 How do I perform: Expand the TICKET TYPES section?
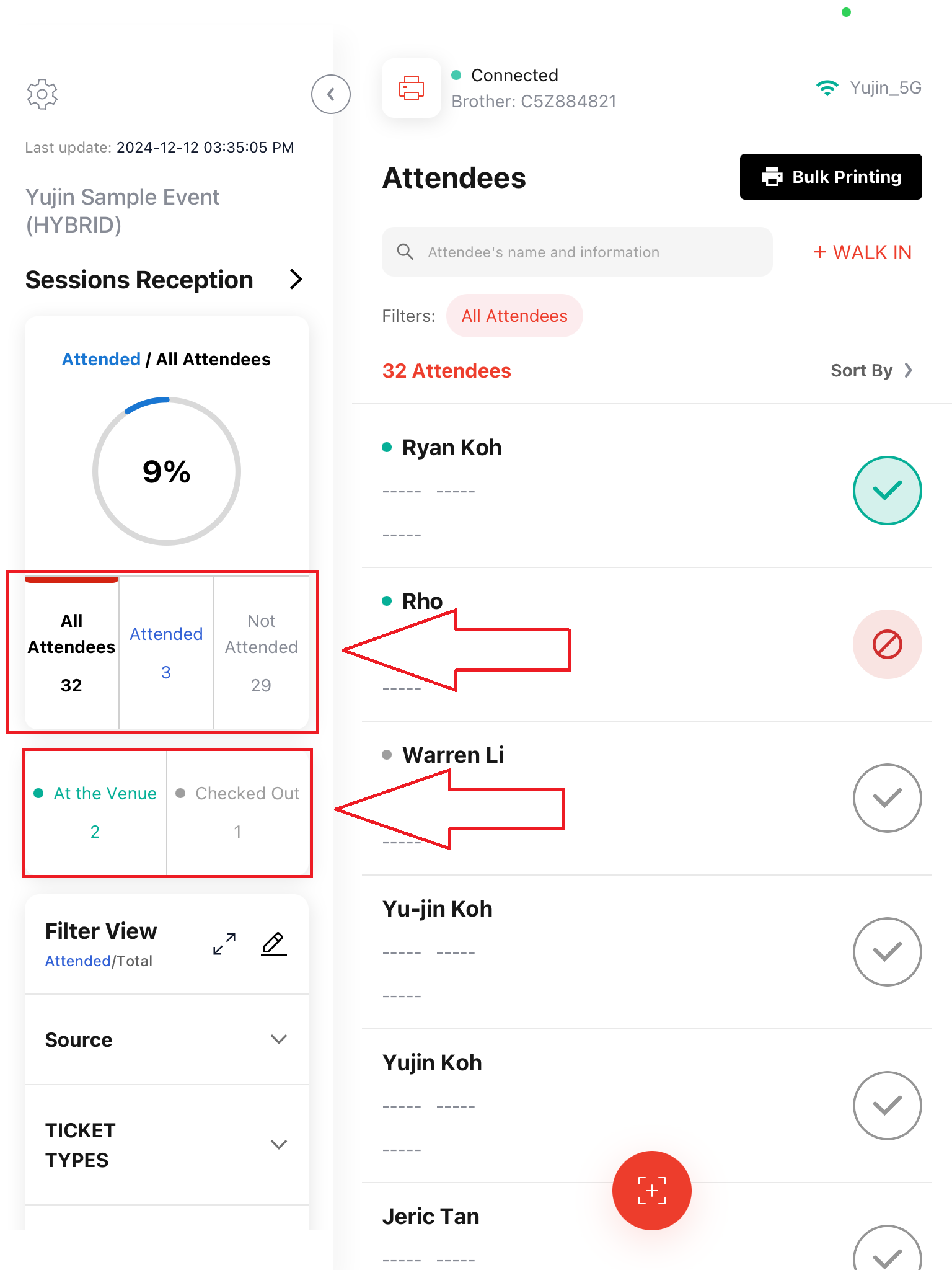[167, 1145]
